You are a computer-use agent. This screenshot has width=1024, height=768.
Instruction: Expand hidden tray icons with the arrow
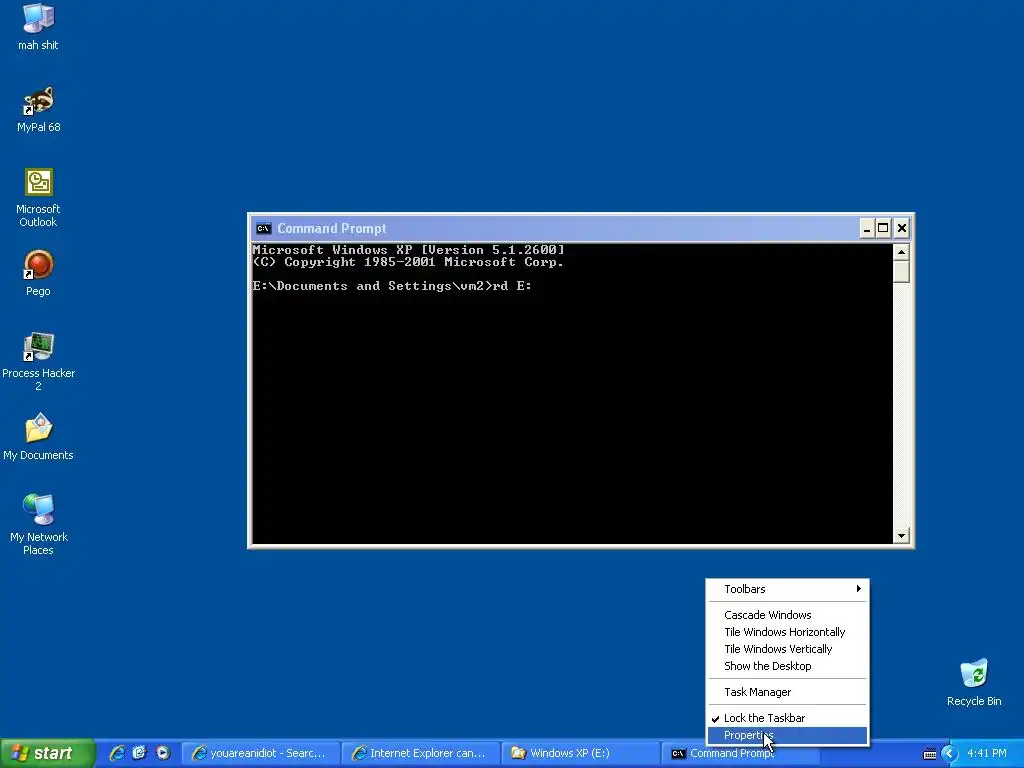[950, 754]
